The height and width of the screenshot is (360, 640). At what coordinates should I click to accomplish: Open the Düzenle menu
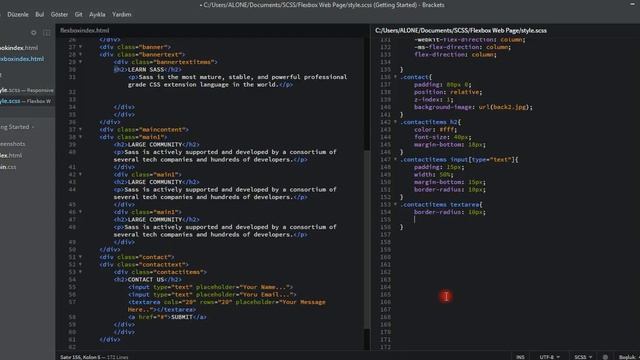(x=18, y=14)
